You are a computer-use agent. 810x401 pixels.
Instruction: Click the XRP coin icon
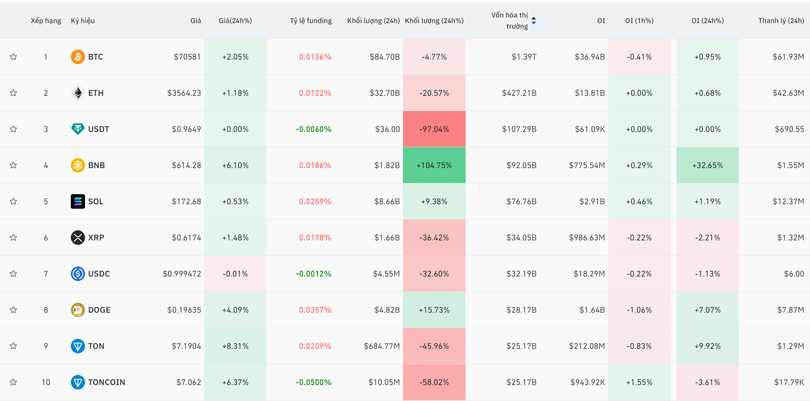click(x=77, y=237)
